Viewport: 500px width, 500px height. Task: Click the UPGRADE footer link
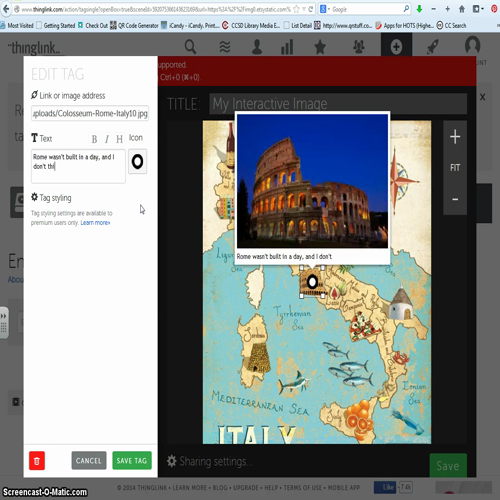pos(246,488)
